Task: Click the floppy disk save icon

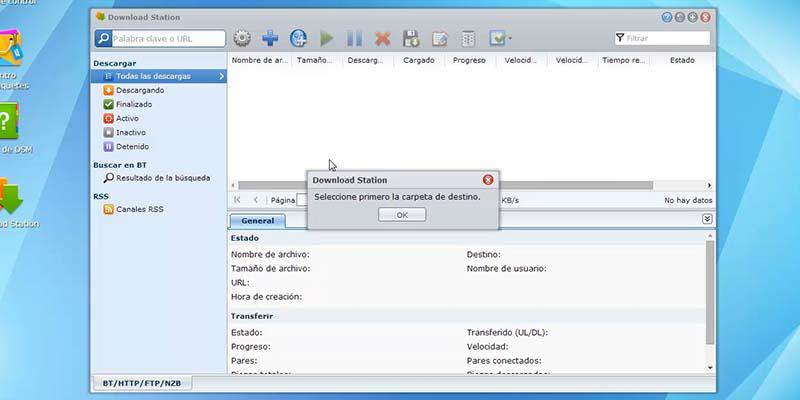Action: pyautogui.click(x=411, y=38)
